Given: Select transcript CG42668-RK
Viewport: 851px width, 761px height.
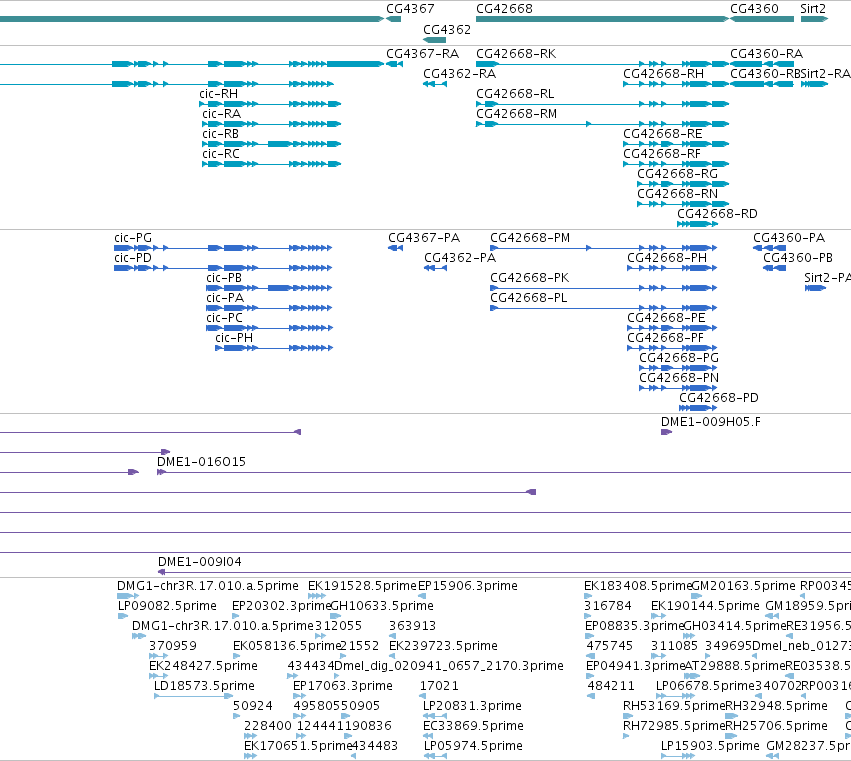Looking at the screenshot, I should click(516, 54).
